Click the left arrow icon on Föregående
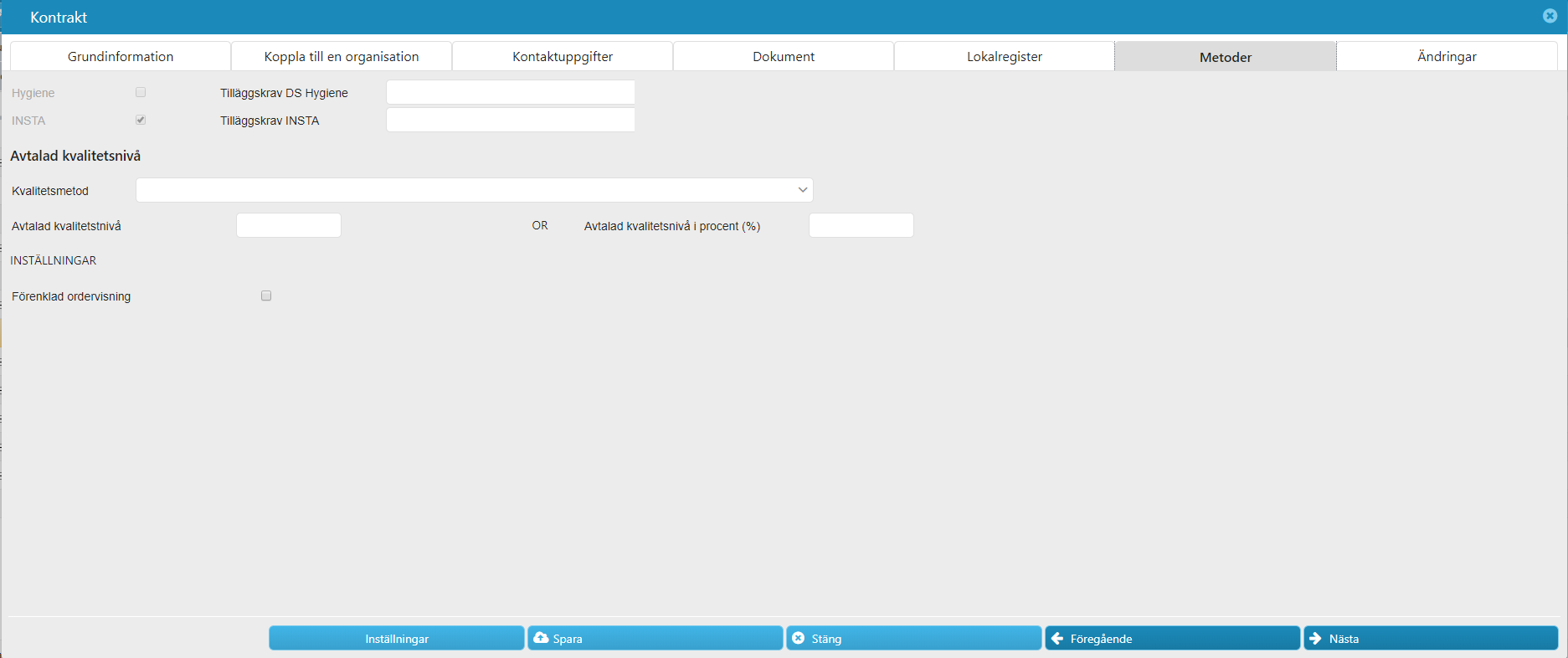The height and width of the screenshot is (658, 1568). coord(1057,638)
